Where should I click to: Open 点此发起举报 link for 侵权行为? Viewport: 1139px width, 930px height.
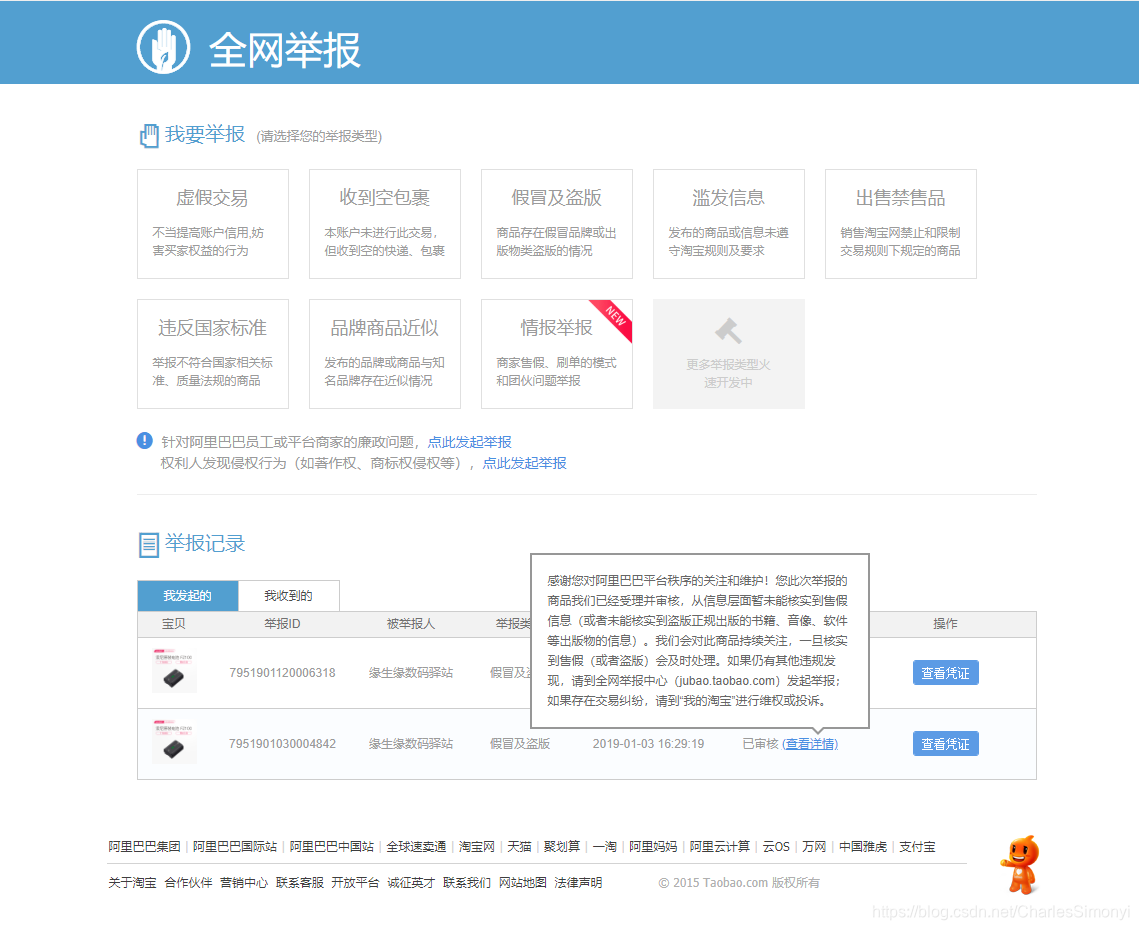pos(524,463)
